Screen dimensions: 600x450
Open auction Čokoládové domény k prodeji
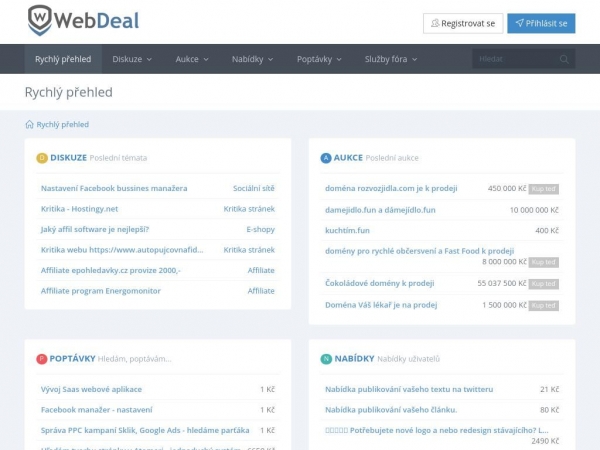click(x=380, y=283)
